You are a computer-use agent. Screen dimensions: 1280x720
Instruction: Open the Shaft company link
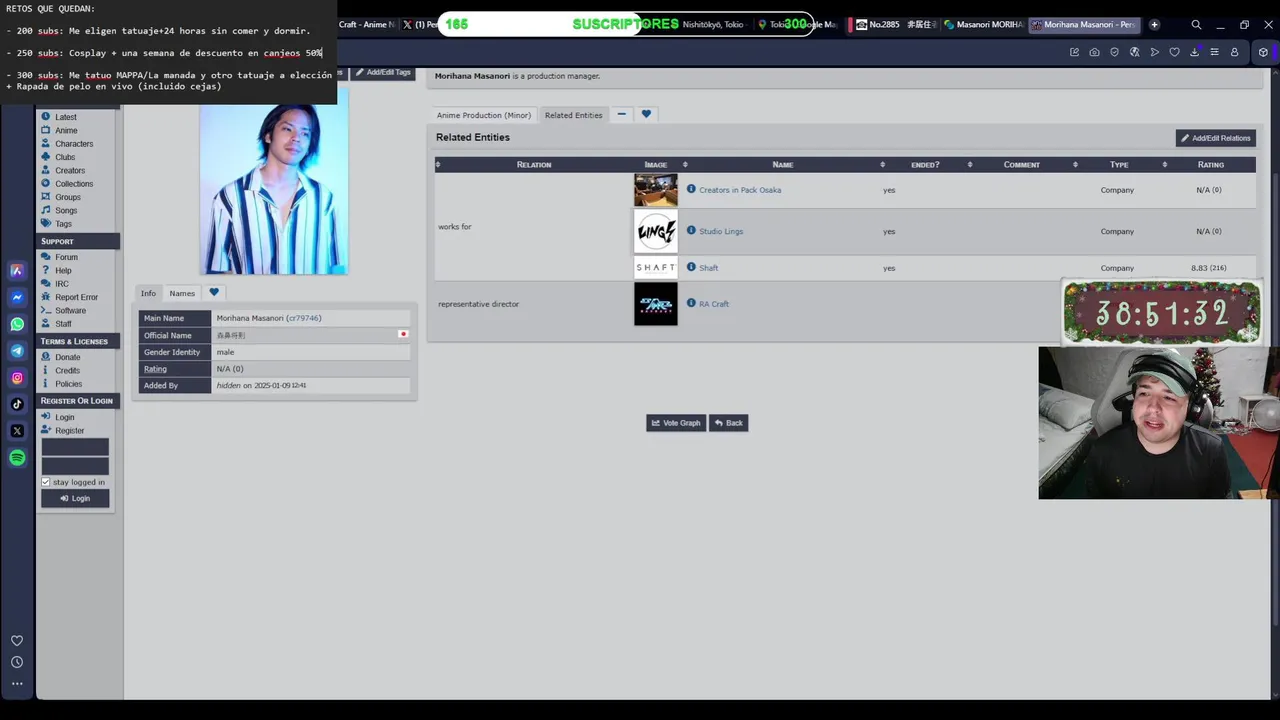pyautogui.click(x=708, y=268)
